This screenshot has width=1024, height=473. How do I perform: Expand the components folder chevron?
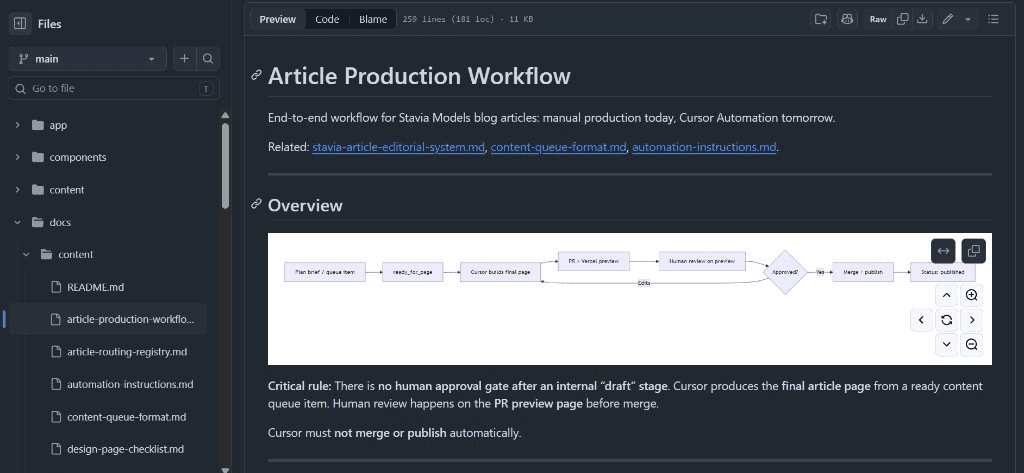coord(18,157)
